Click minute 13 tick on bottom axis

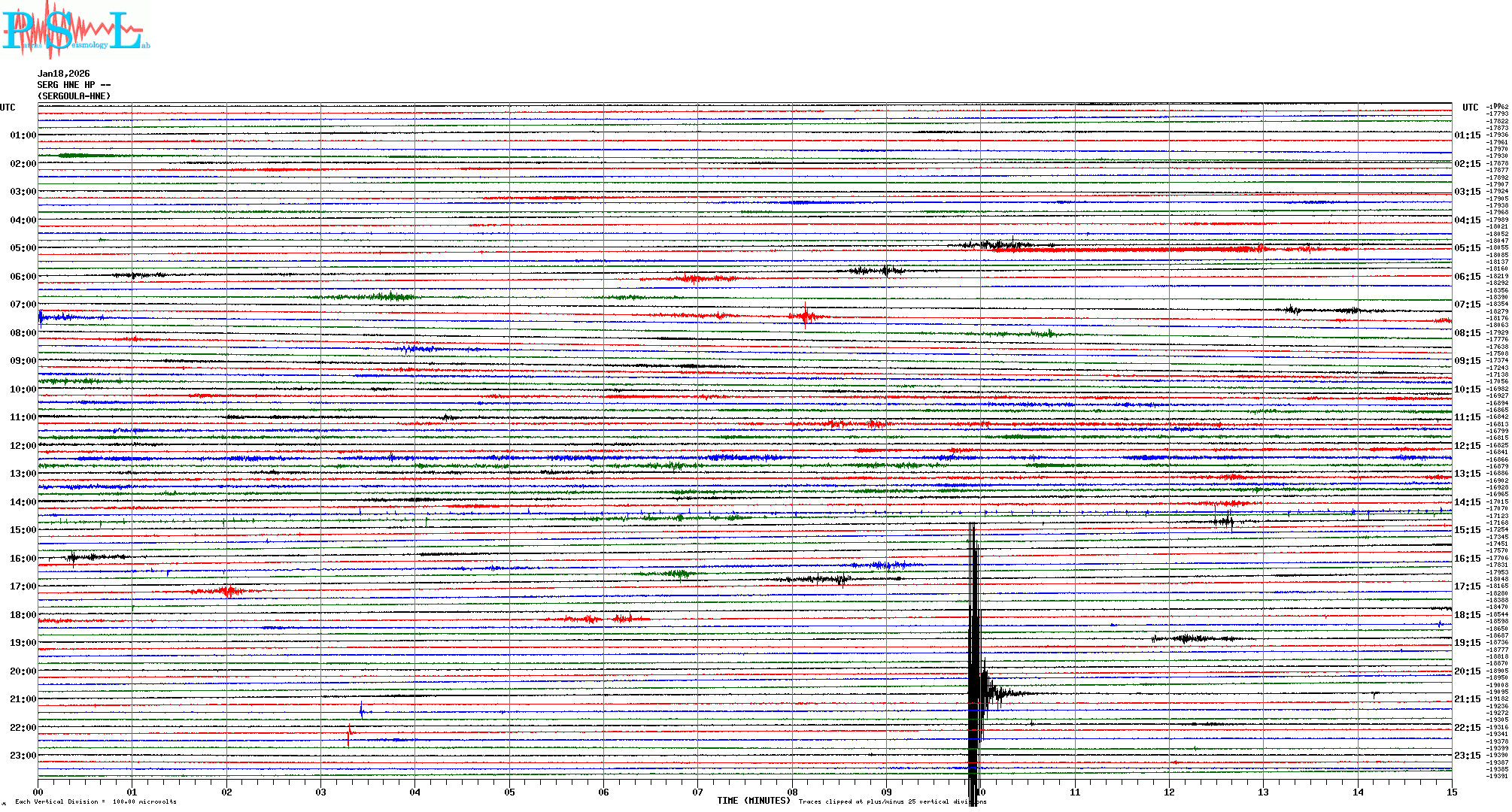point(1263,792)
